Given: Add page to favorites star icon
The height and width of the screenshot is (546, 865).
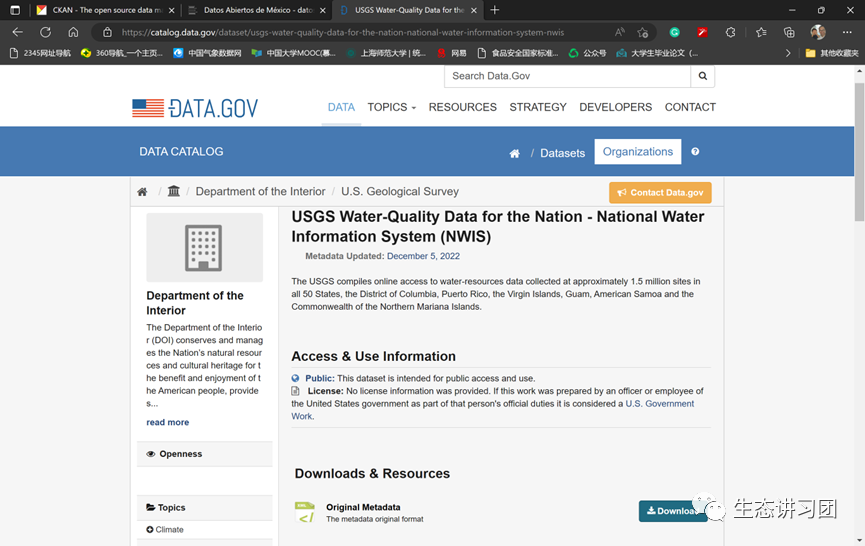Looking at the screenshot, I should [x=643, y=33].
